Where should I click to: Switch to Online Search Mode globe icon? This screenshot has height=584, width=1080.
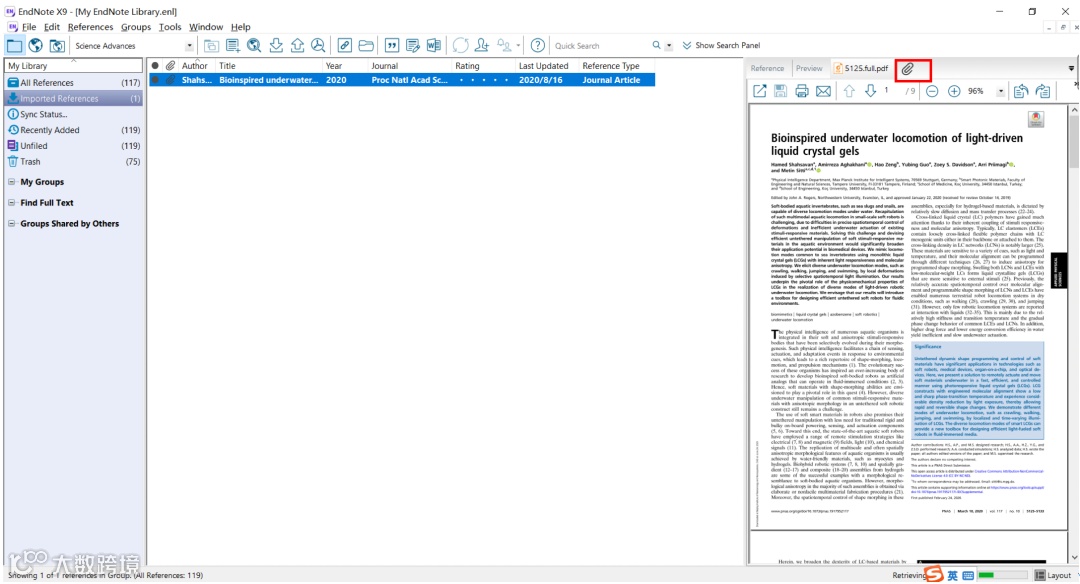35,45
